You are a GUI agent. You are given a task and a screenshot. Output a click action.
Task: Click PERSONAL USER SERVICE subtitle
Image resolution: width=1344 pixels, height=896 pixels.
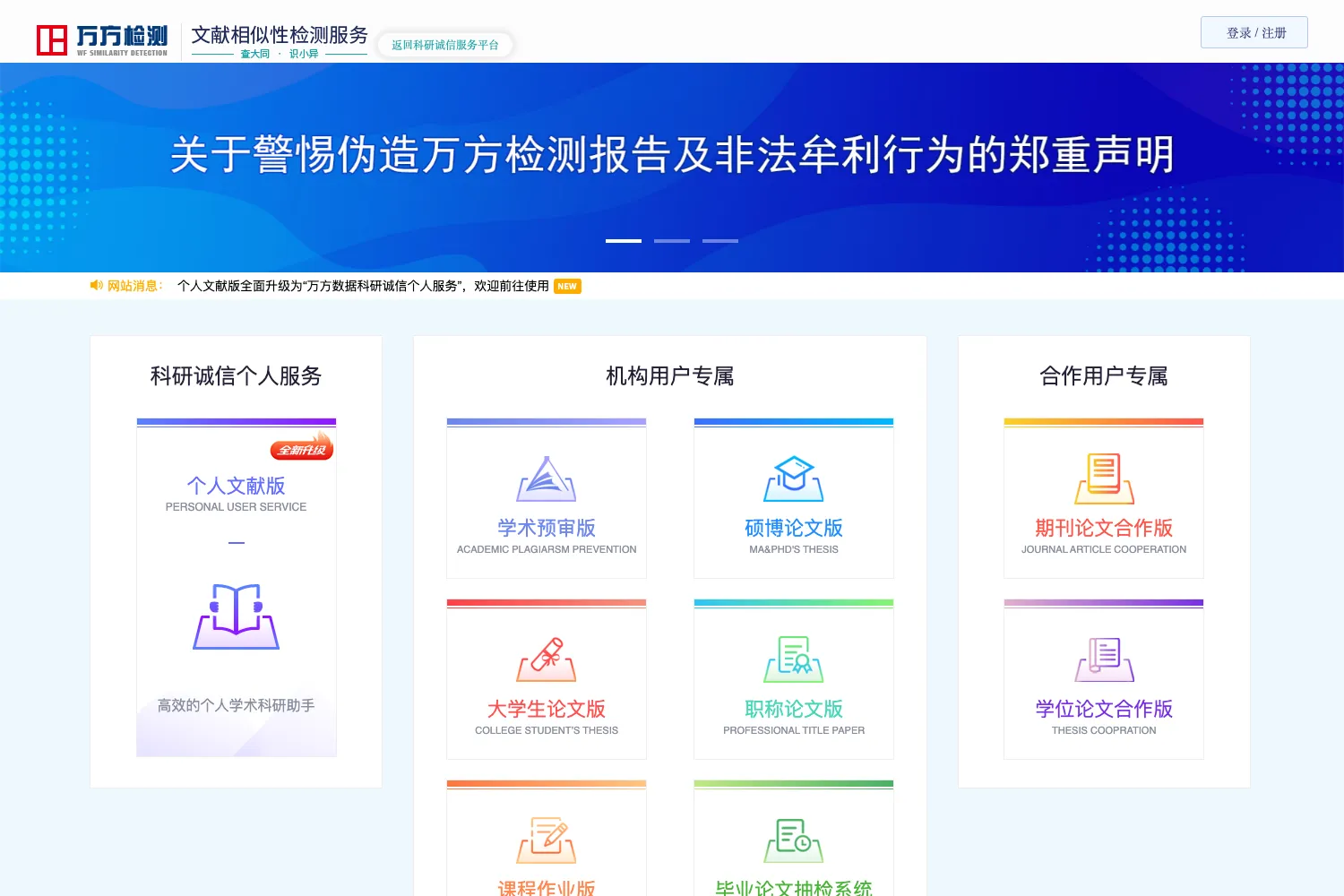point(237,507)
